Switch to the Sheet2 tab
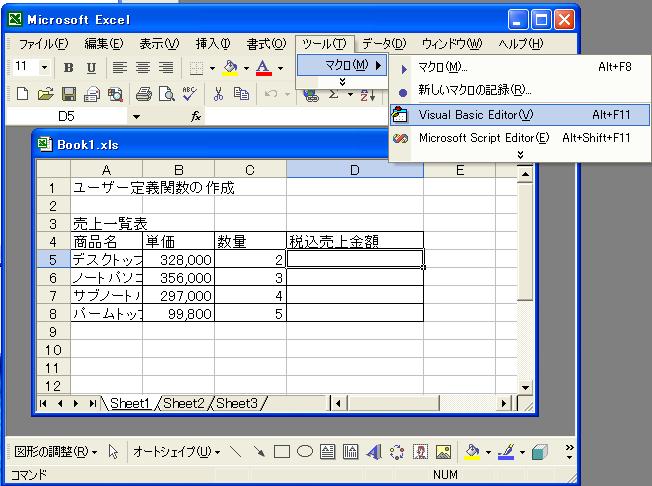Screen dimensions: 652x486 click(184, 403)
